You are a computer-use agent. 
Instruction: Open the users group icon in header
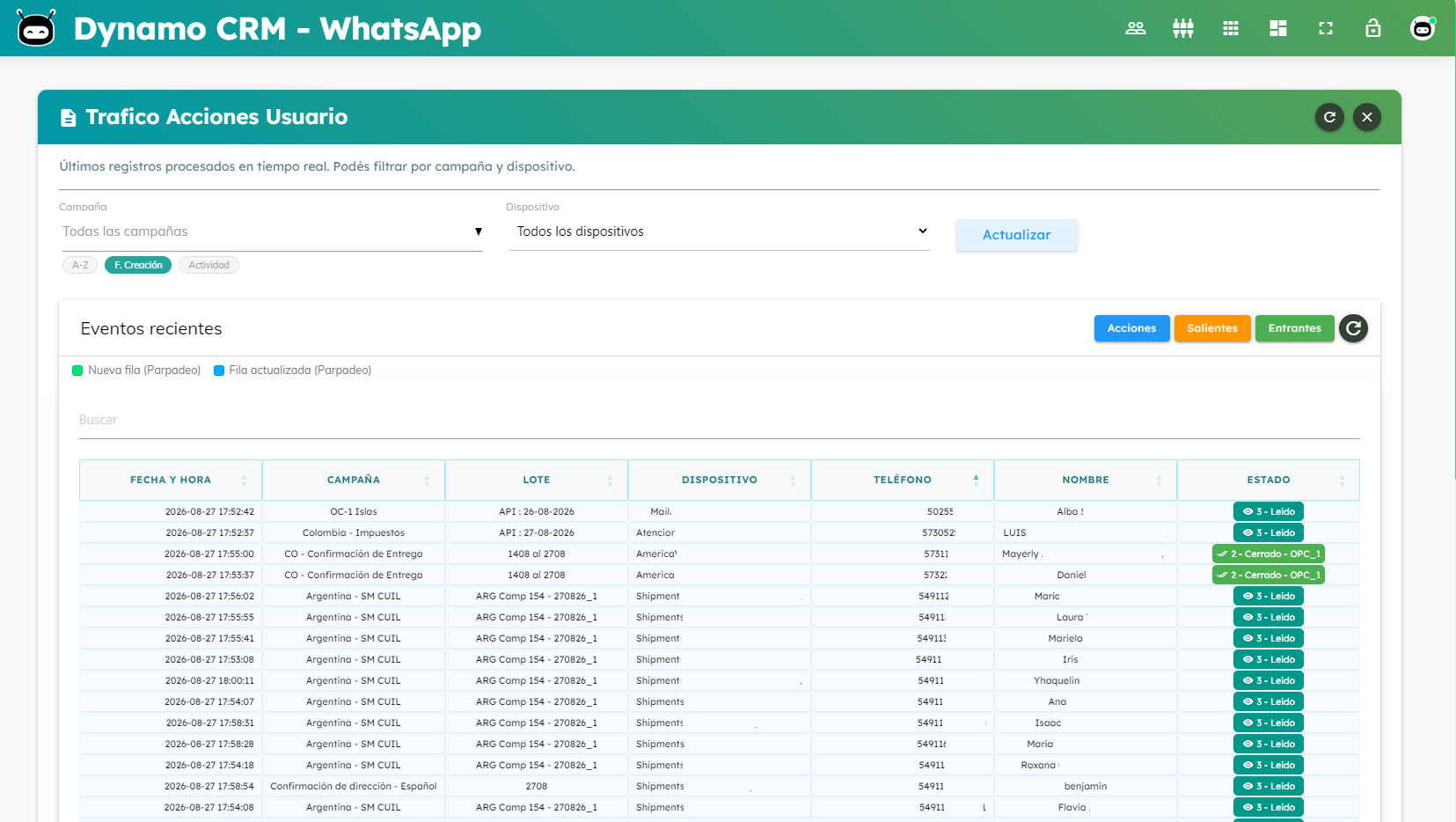click(x=1136, y=28)
